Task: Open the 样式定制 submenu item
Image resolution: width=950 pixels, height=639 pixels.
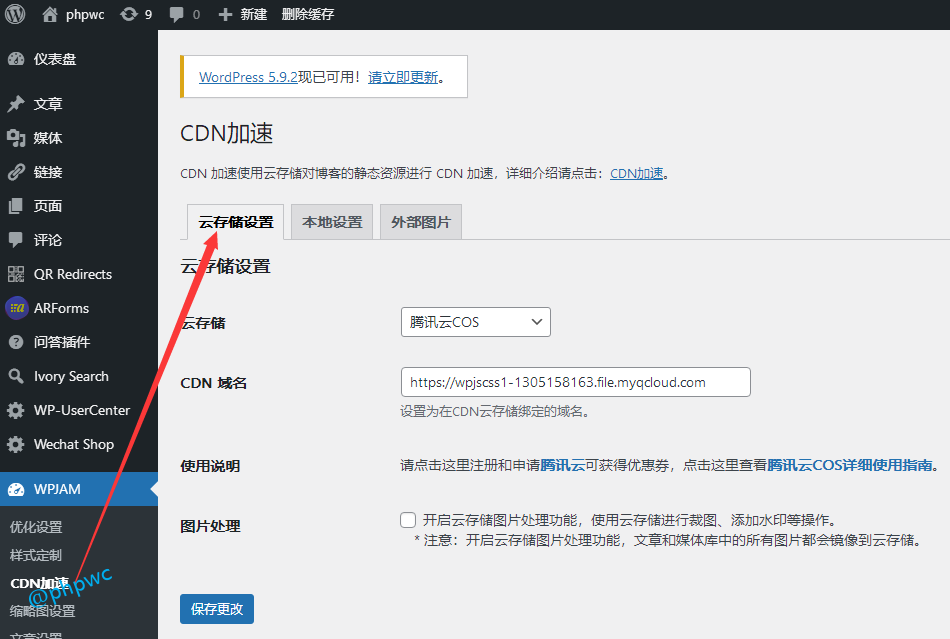Action: (x=36, y=555)
